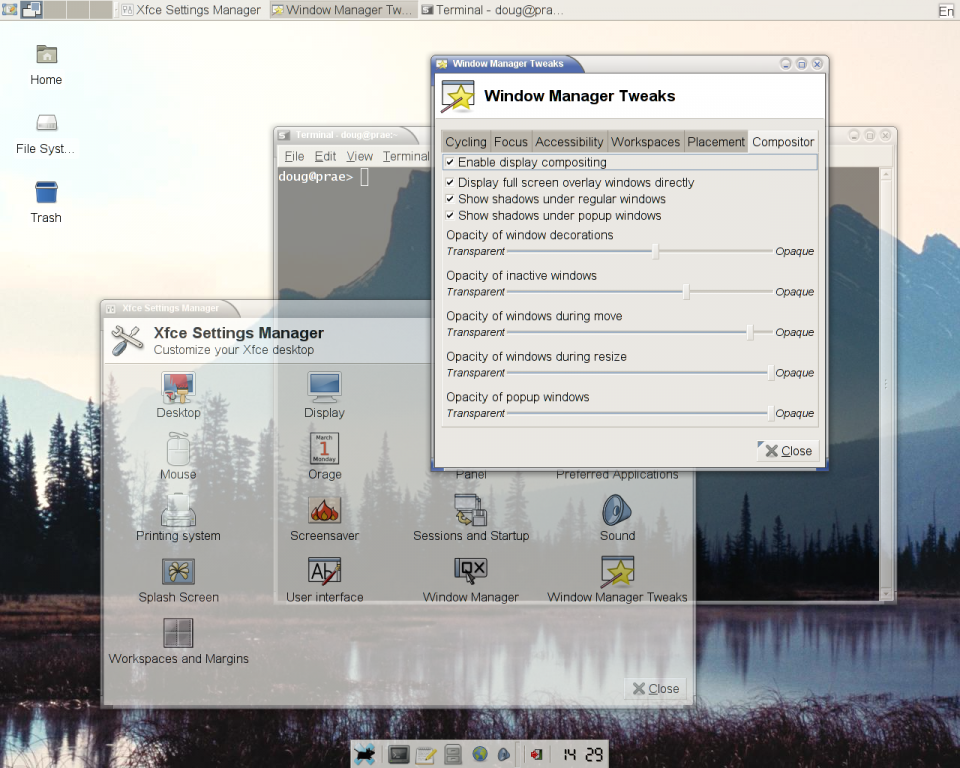The width and height of the screenshot is (960, 768).
Task: Click the windows during resize opacity slider handle
Action: [x=770, y=372]
